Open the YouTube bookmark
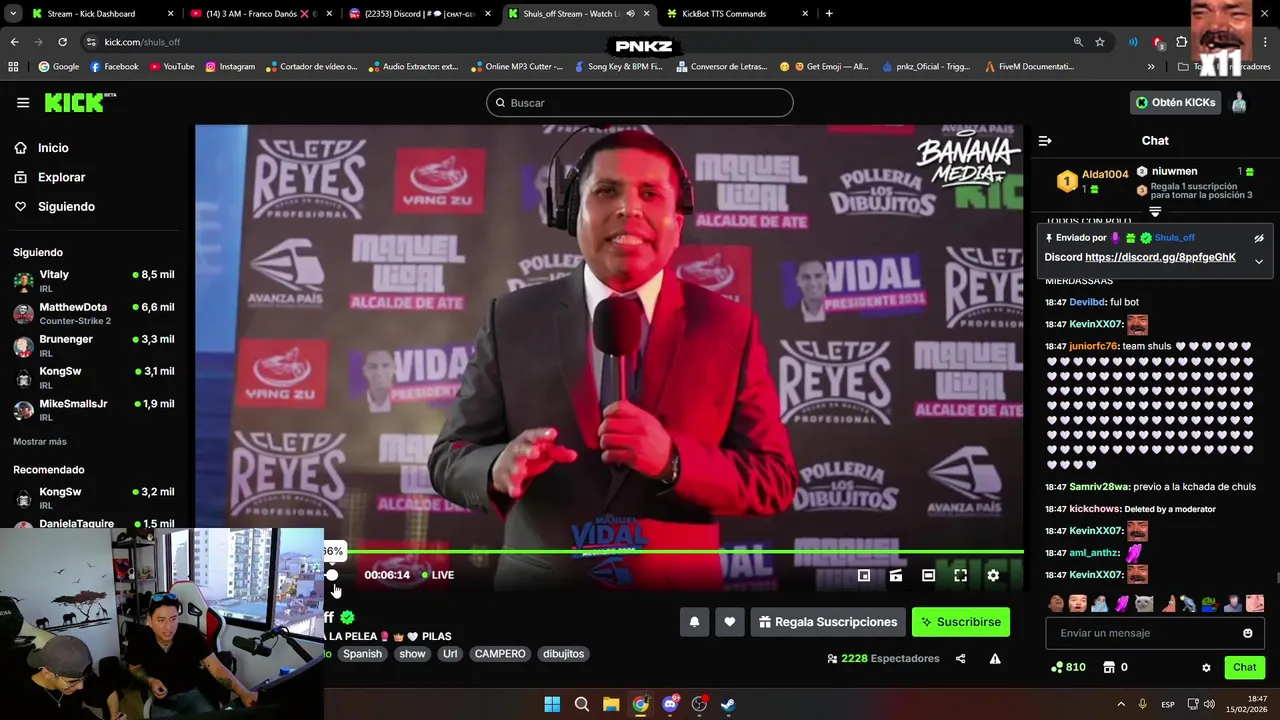The image size is (1280, 720). [172, 67]
